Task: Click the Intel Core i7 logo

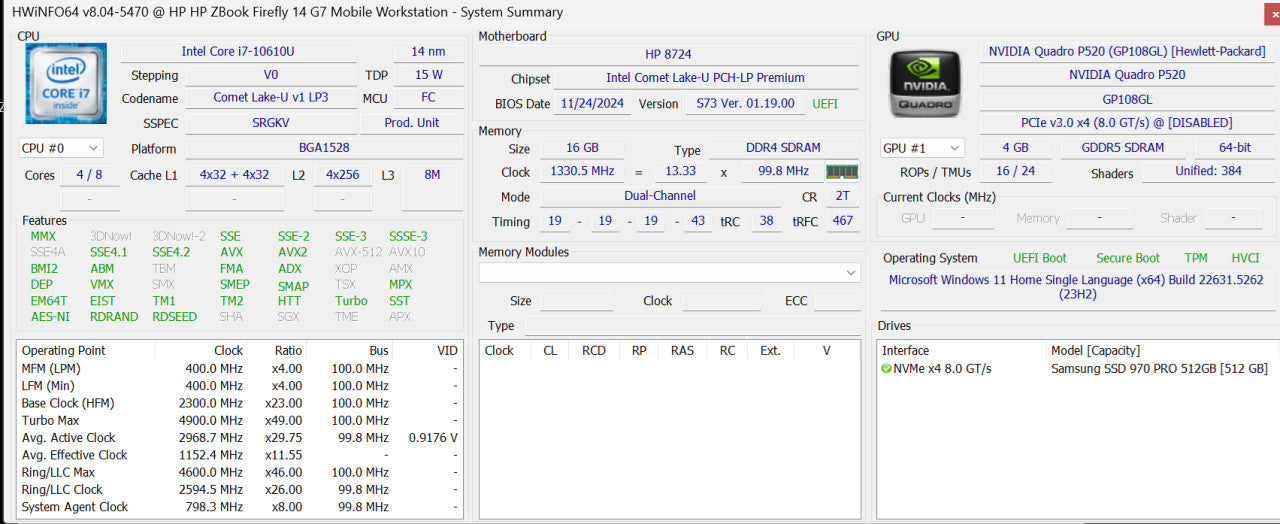Action: pos(65,83)
